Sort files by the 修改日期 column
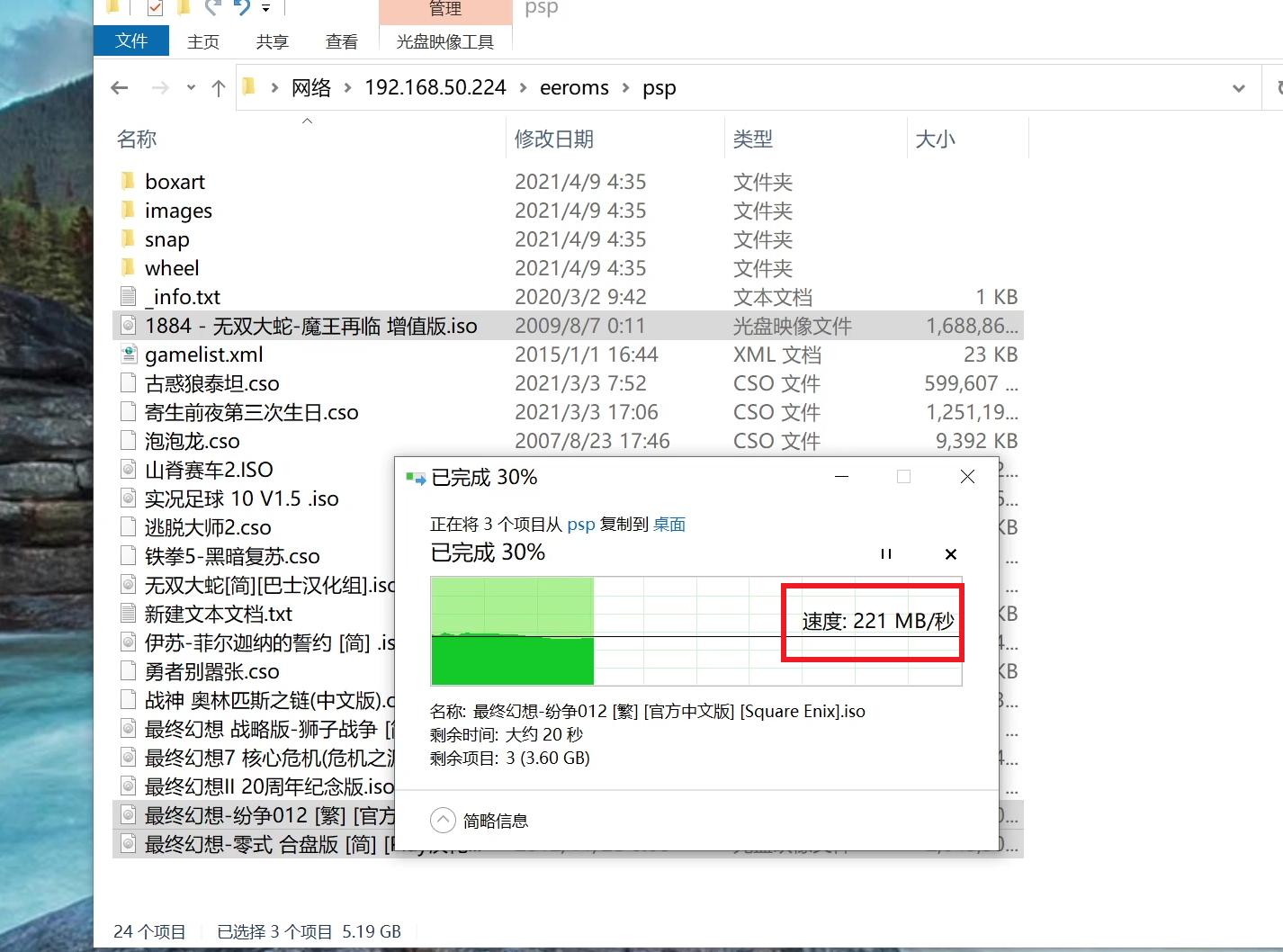 tap(554, 139)
